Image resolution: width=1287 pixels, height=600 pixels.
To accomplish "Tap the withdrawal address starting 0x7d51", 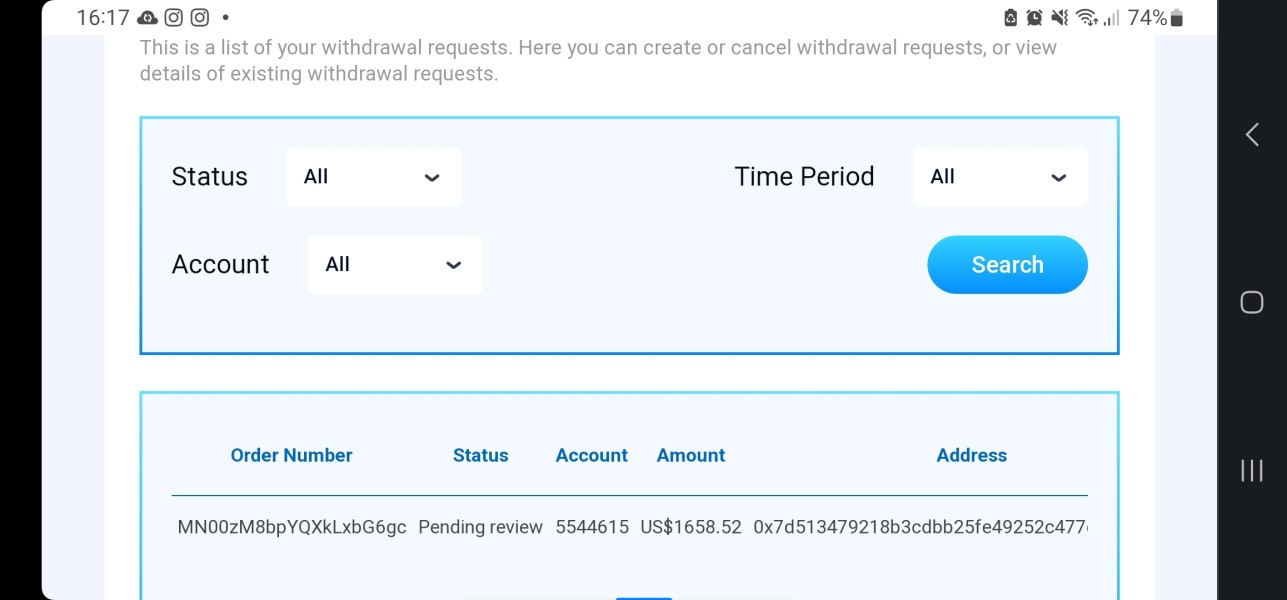I will [x=920, y=527].
